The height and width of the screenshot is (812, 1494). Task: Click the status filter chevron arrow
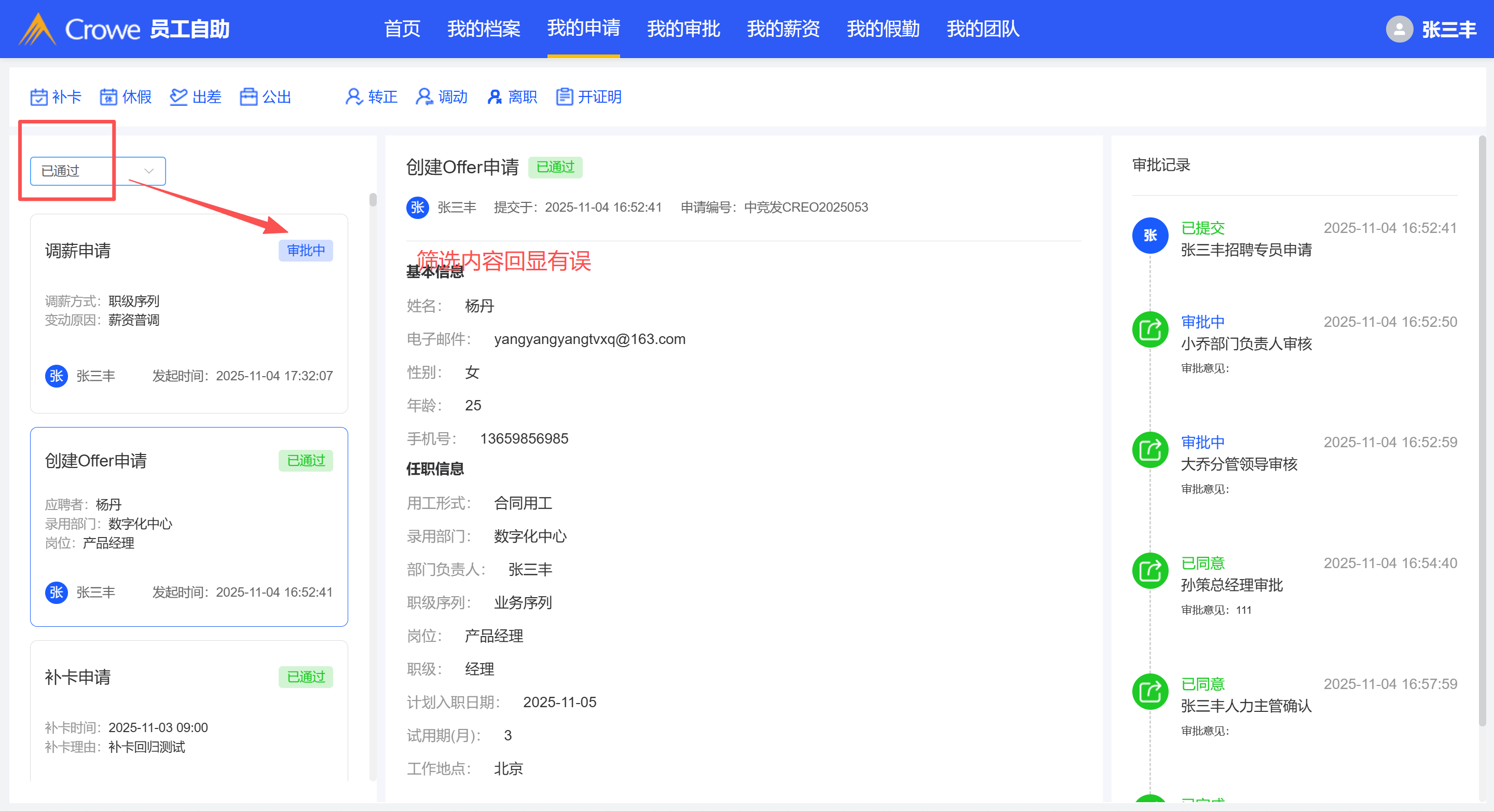tap(149, 171)
